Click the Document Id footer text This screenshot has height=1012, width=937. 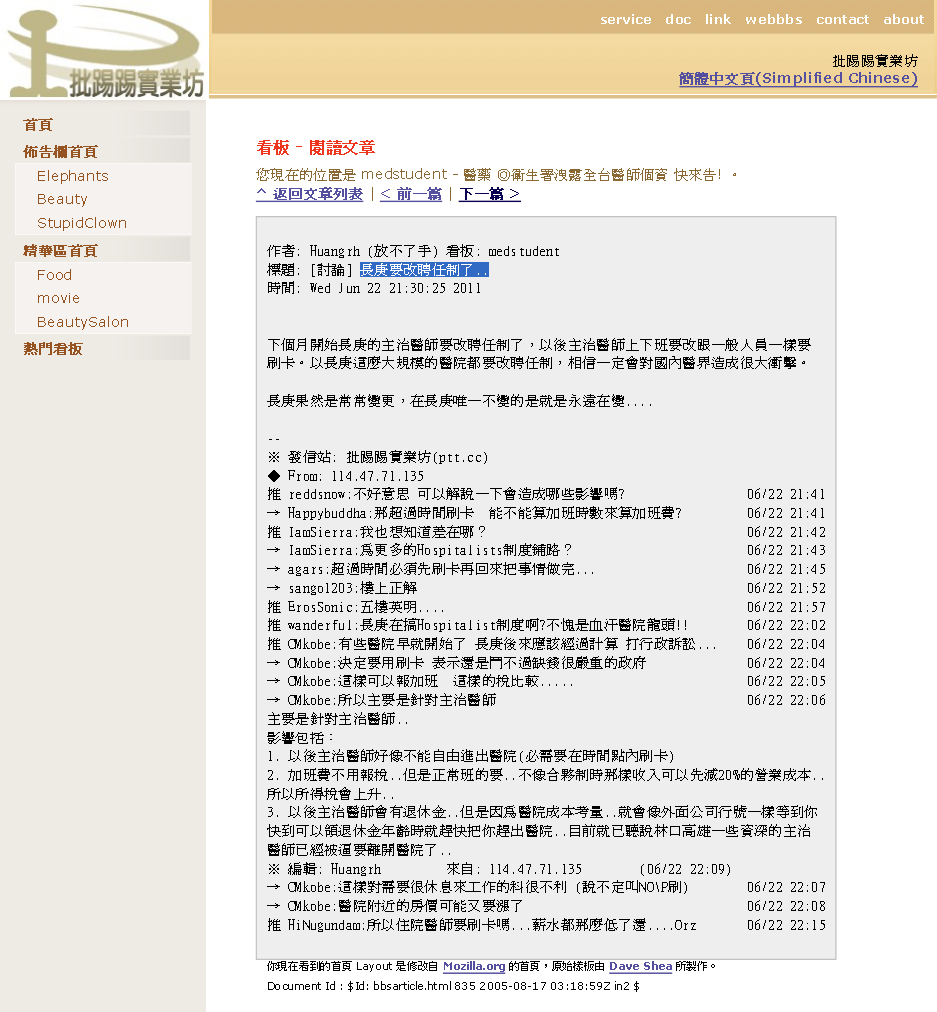click(453, 986)
